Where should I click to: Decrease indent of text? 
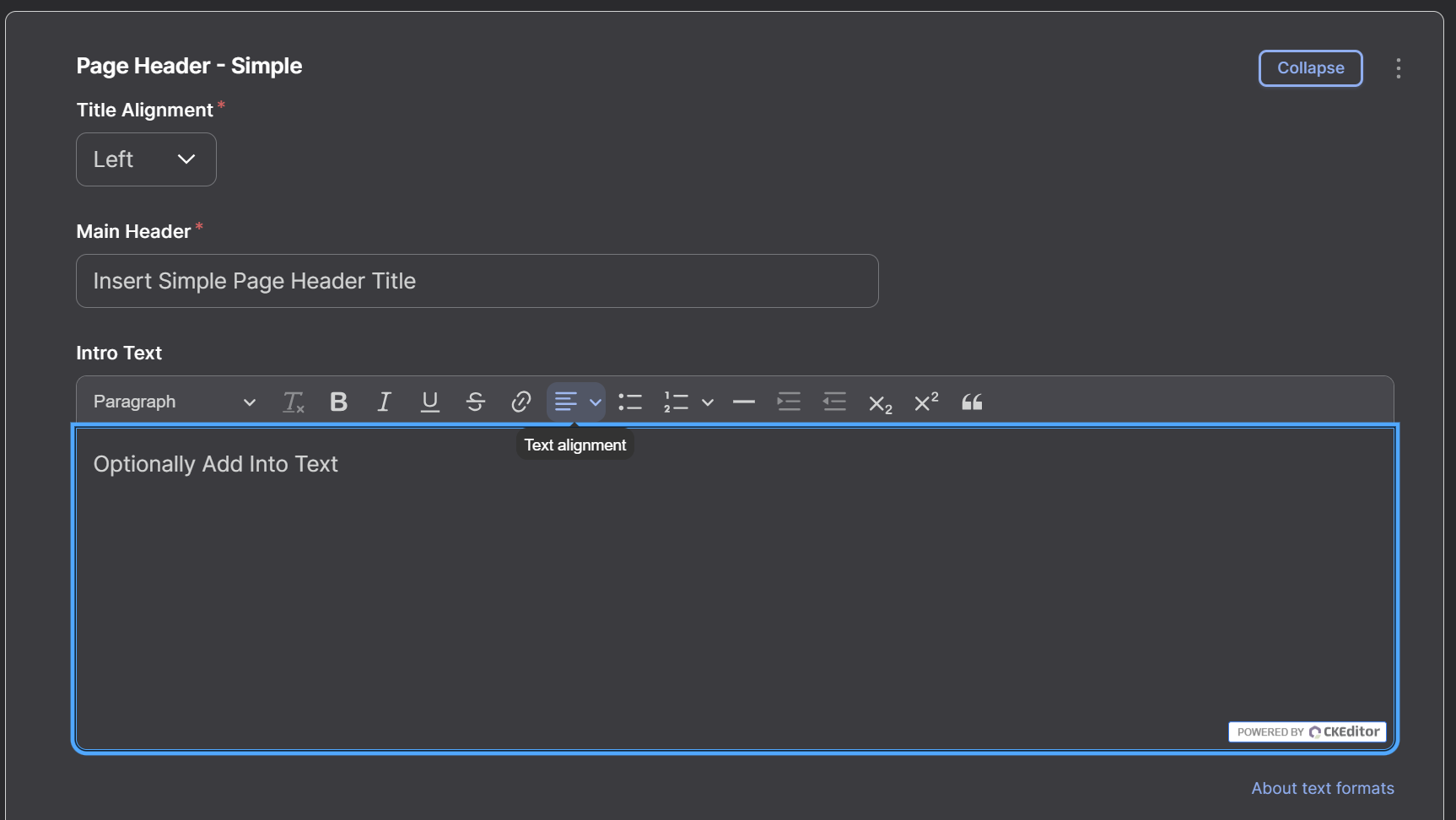pyautogui.click(x=834, y=402)
